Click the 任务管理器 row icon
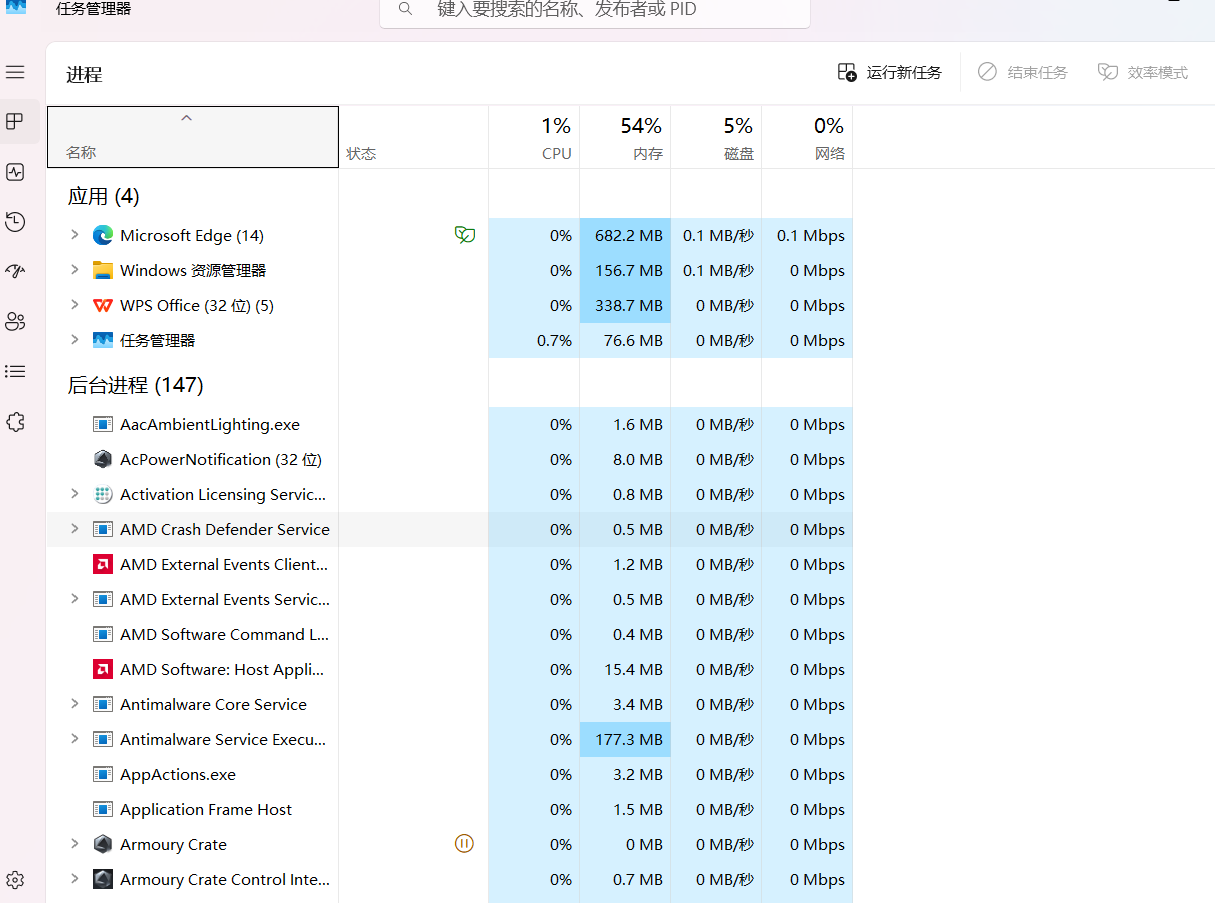 pos(102,340)
